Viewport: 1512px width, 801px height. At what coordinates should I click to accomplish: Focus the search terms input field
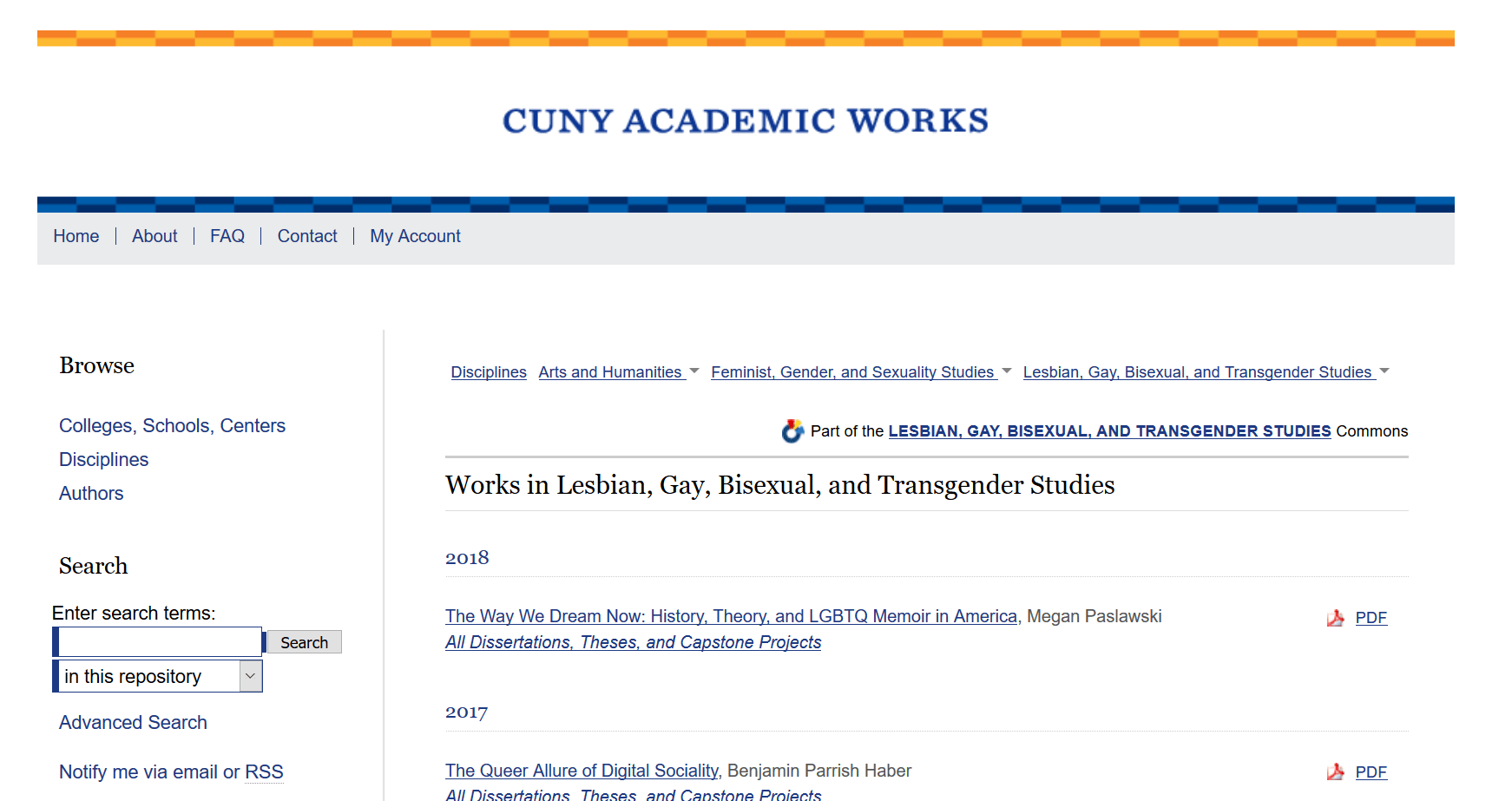160,642
